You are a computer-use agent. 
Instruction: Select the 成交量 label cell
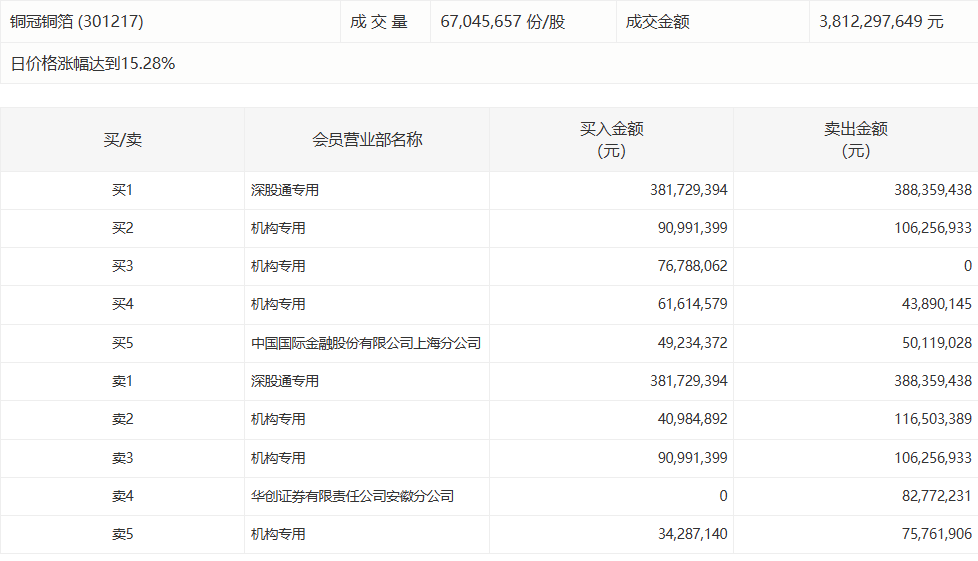tap(379, 21)
